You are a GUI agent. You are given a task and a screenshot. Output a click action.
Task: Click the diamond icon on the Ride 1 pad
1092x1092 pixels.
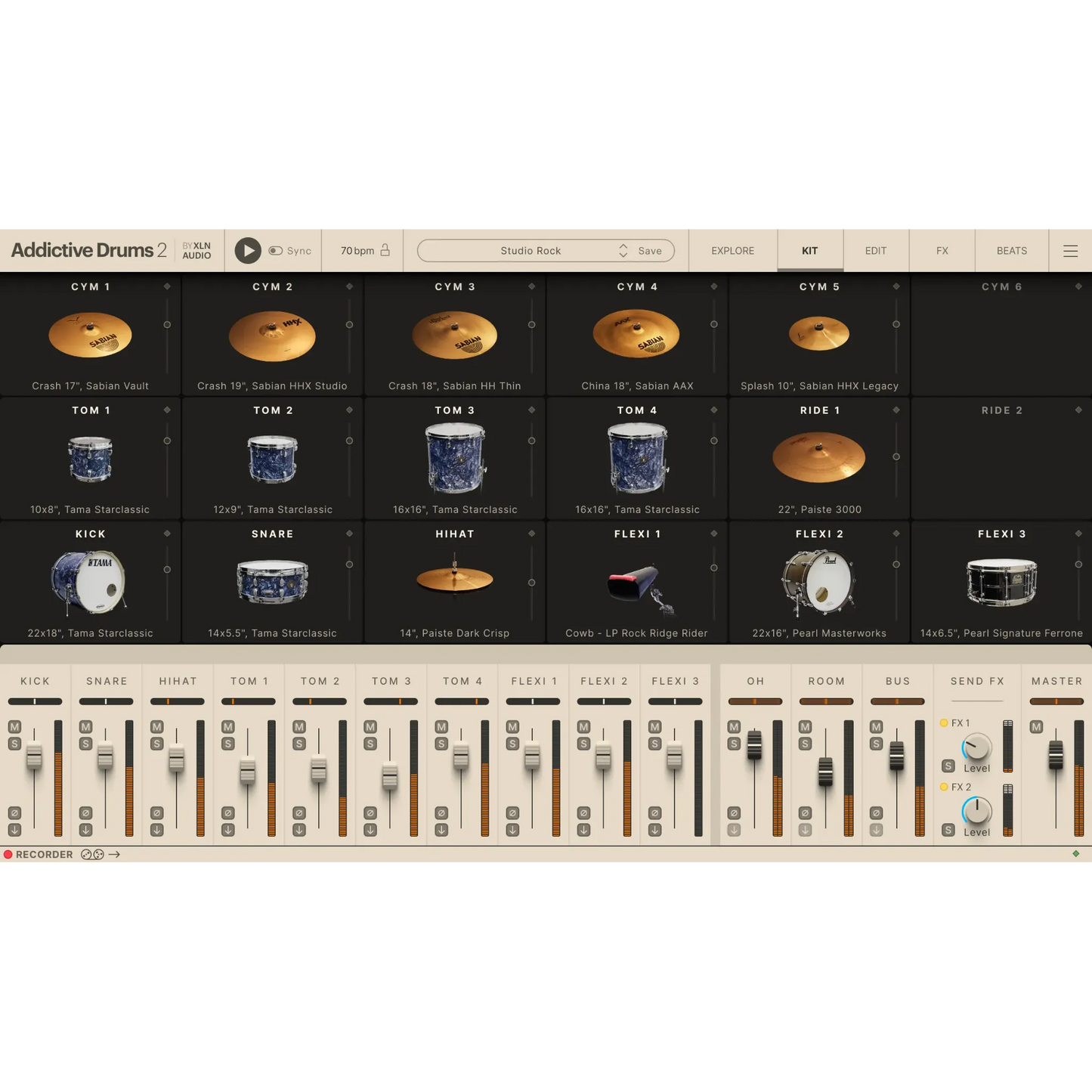[896, 410]
